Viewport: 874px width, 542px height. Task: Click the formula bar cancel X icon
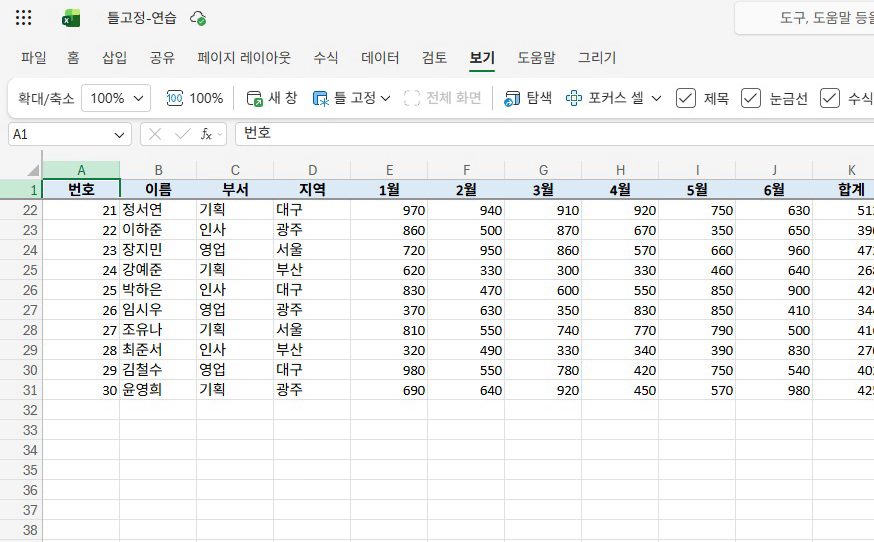155,134
